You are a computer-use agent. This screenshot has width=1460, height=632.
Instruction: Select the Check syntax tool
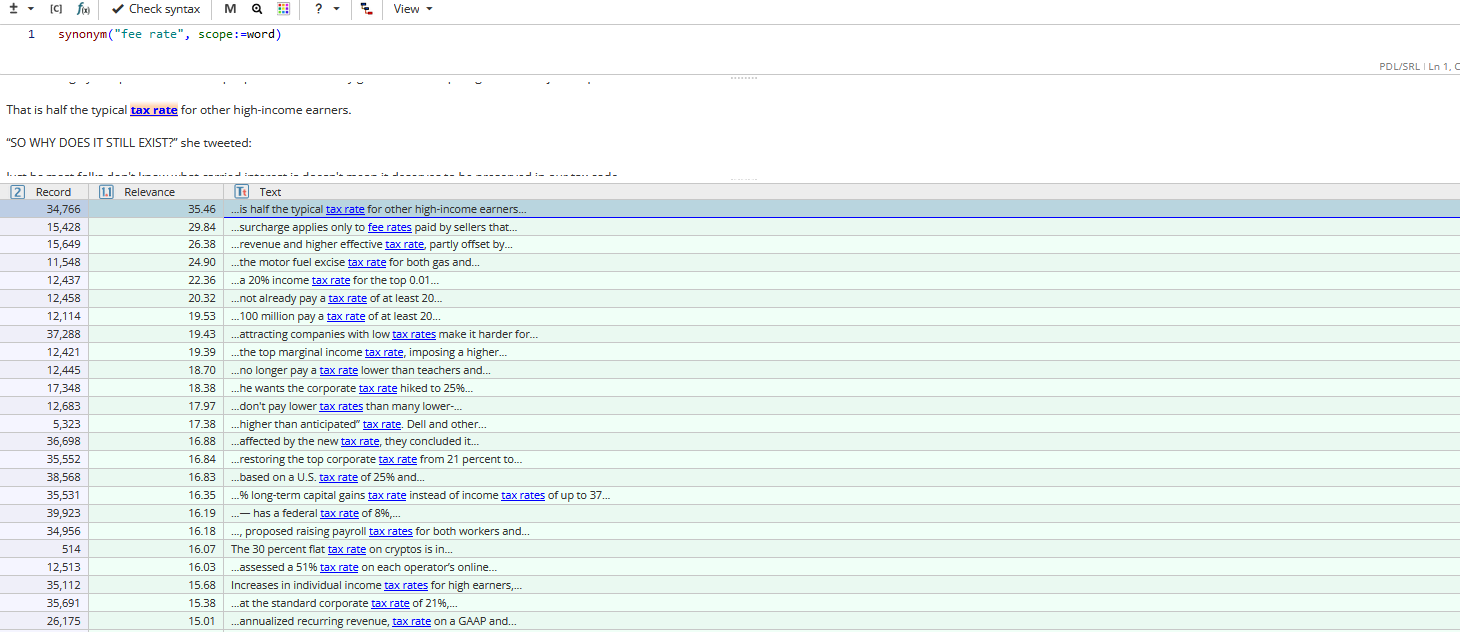(155, 9)
